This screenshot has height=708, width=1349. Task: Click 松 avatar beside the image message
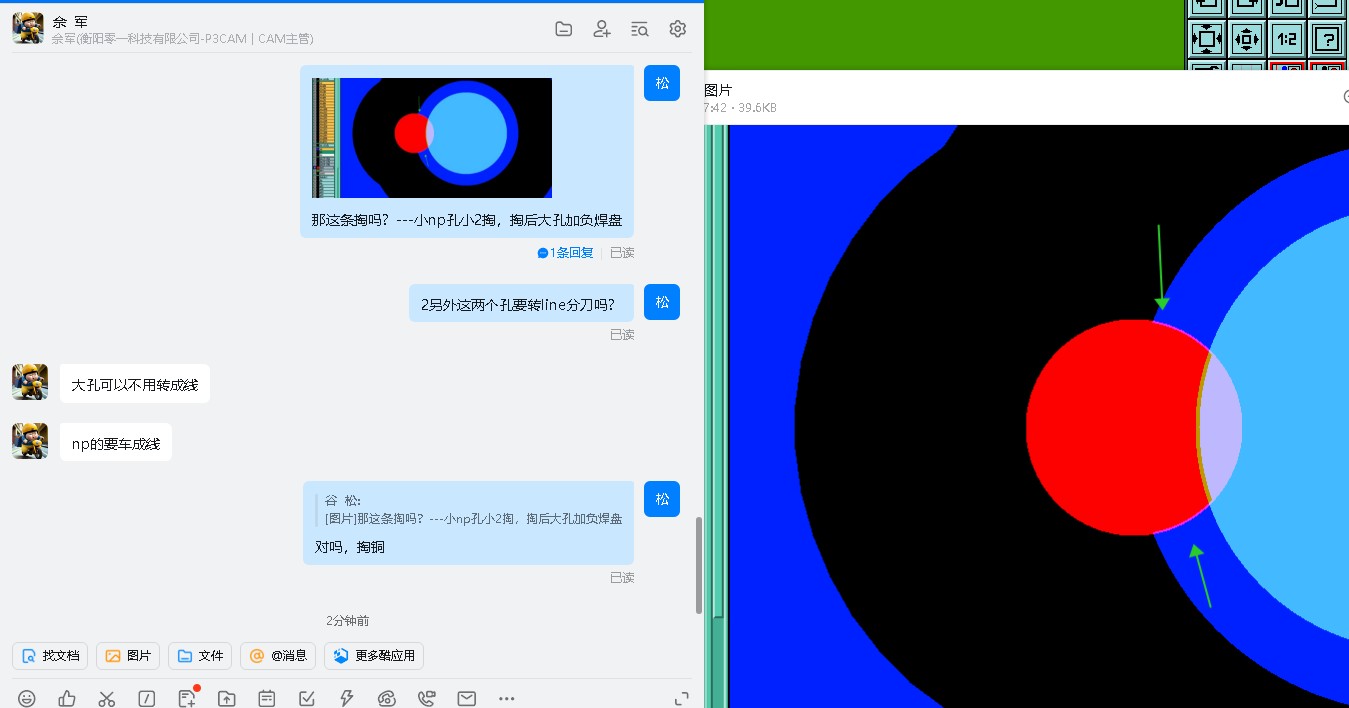pos(662,83)
